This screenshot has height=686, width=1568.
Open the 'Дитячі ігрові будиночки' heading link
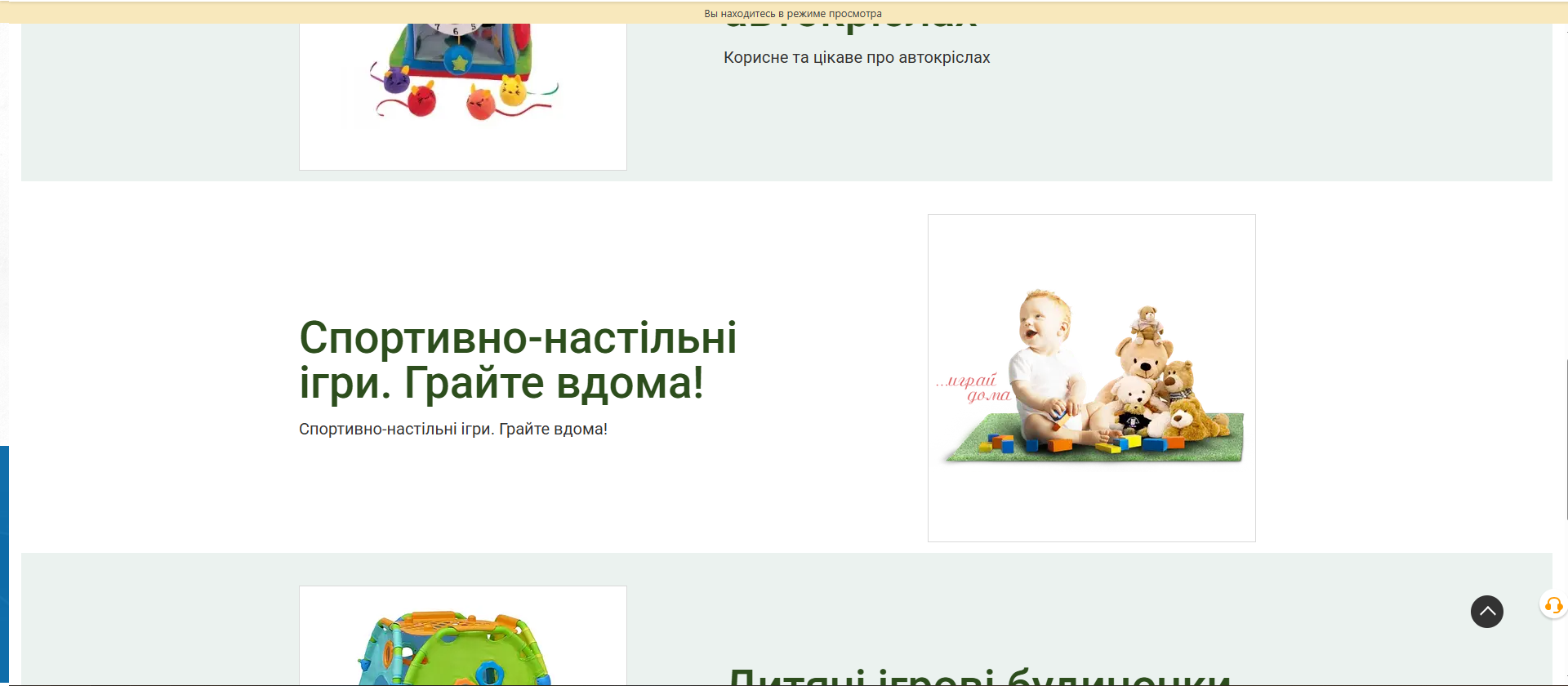(x=978, y=678)
